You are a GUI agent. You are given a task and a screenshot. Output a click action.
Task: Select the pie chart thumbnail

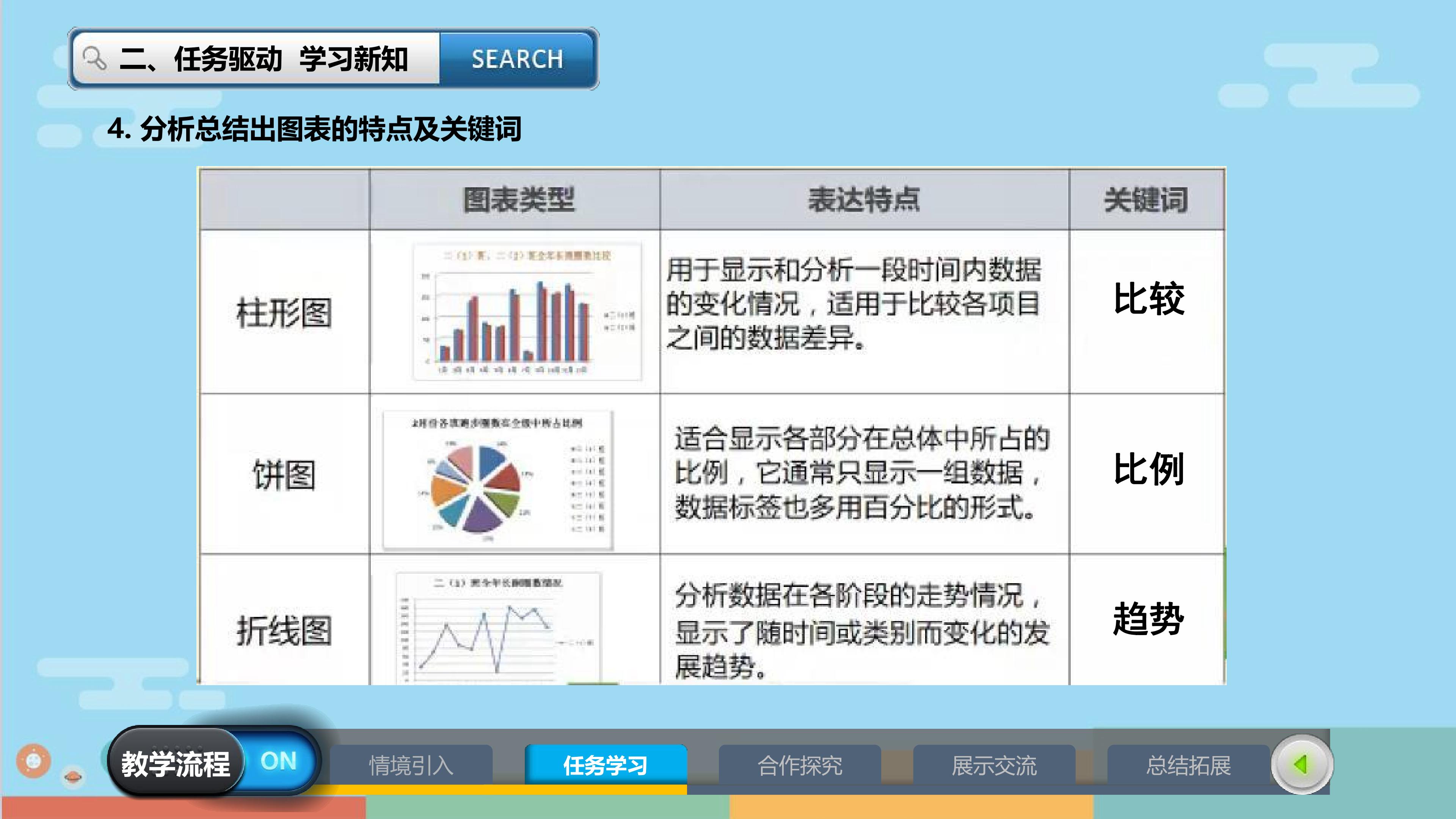(497, 479)
